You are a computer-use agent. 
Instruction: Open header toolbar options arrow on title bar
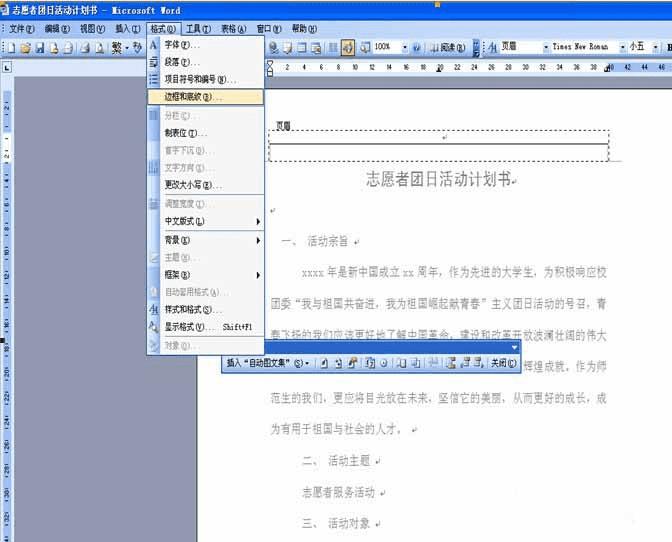click(514, 347)
